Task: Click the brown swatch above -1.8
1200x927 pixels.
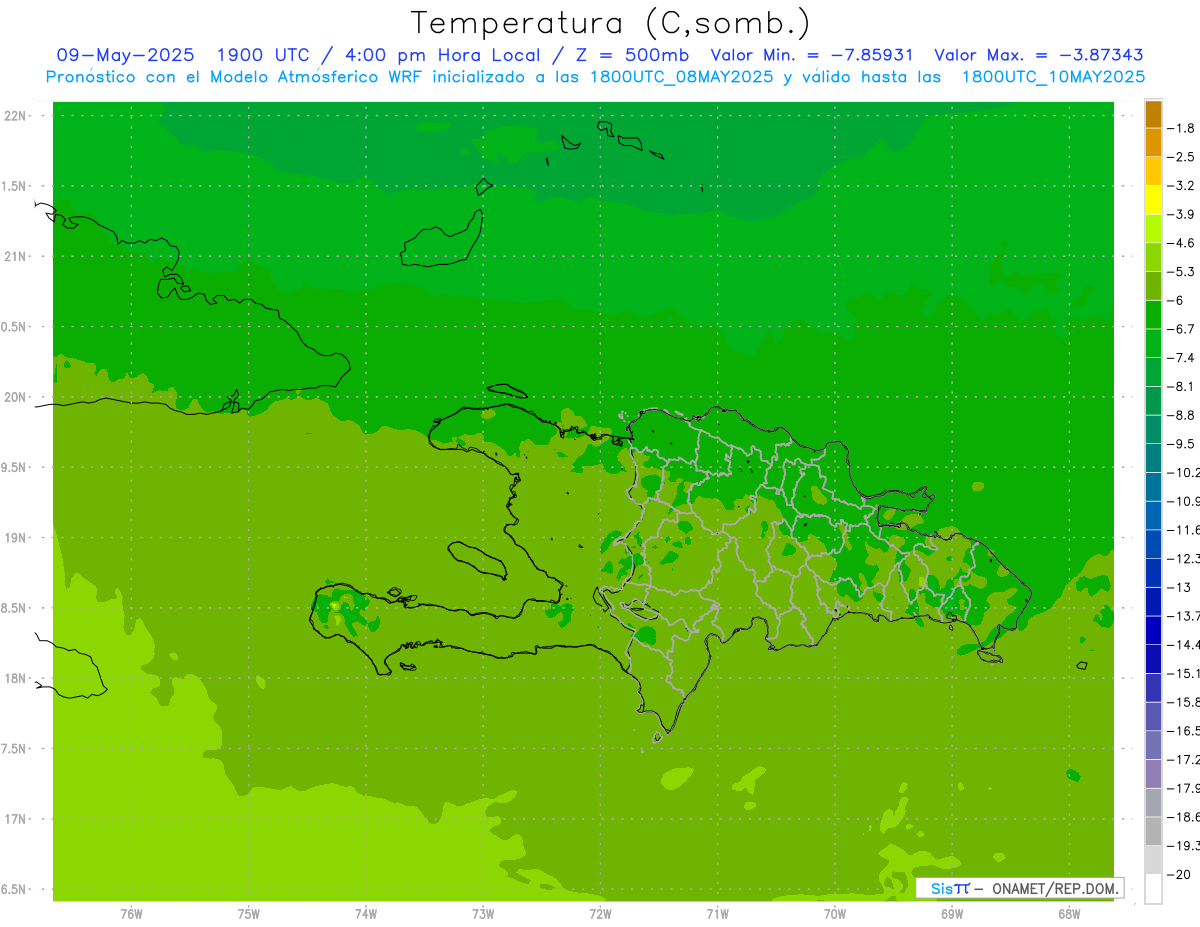Action: (x=1153, y=114)
